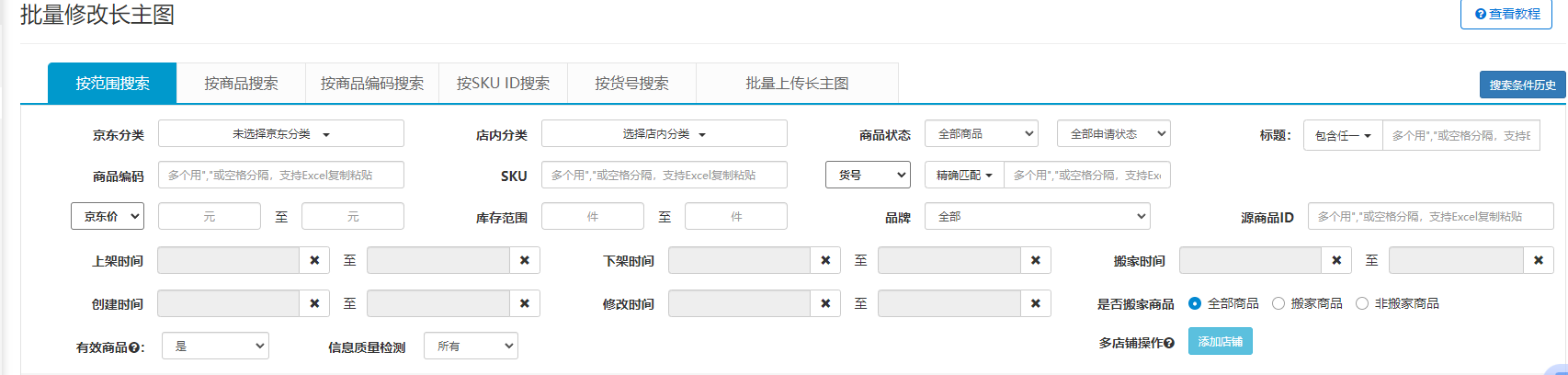Click the 有效商品 help question icon
Viewport: 1568px width, 375px height.
pyautogui.click(x=134, y=347)
